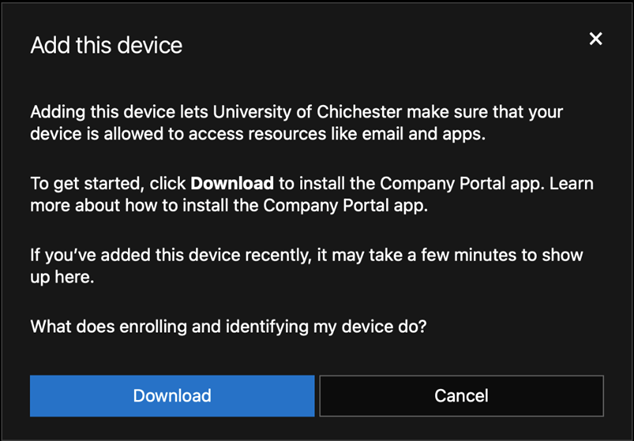Click the bold 'Download' word in instructions

click(232, 184)
